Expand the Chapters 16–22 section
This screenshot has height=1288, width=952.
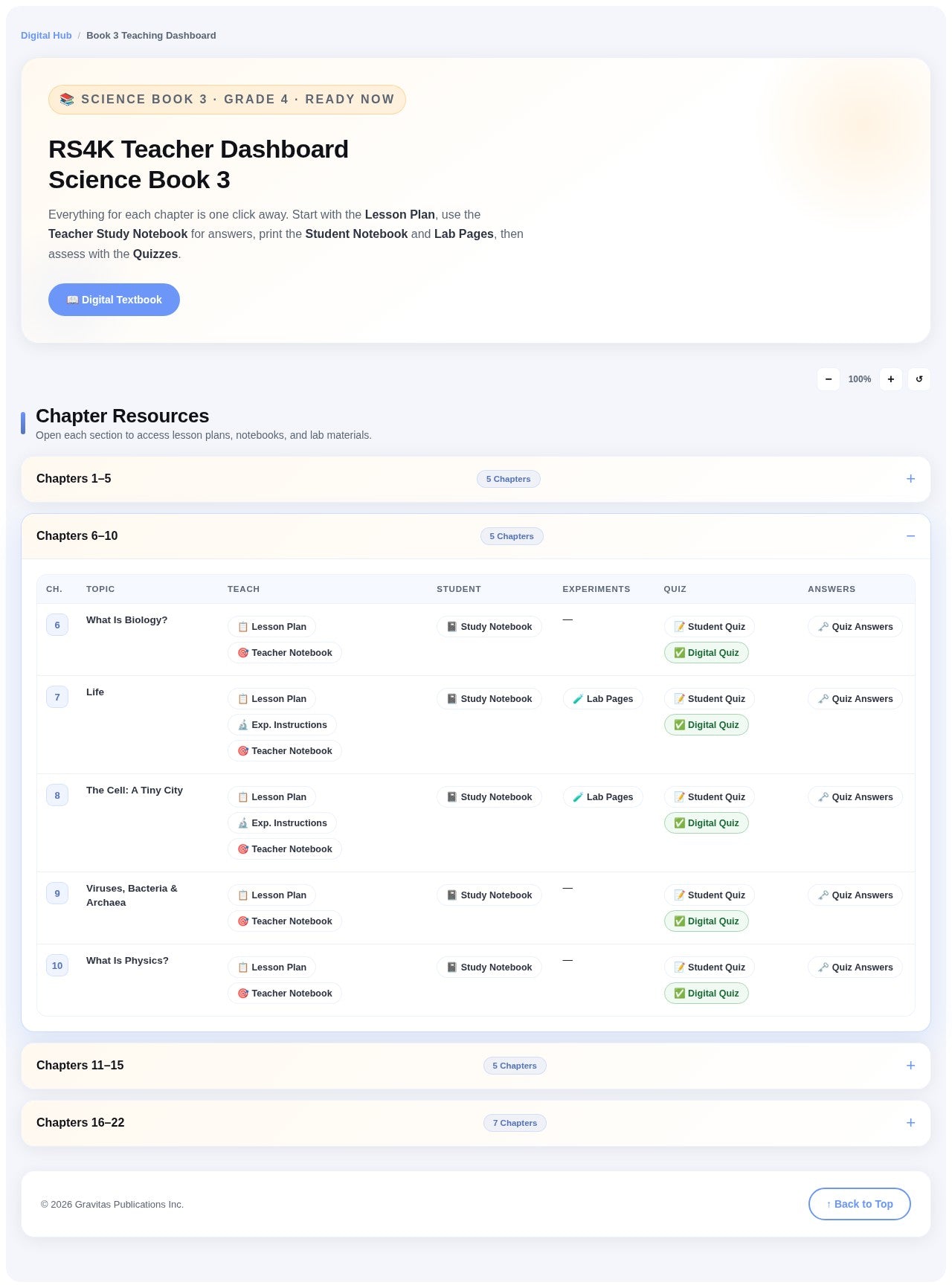point(476,1123)
